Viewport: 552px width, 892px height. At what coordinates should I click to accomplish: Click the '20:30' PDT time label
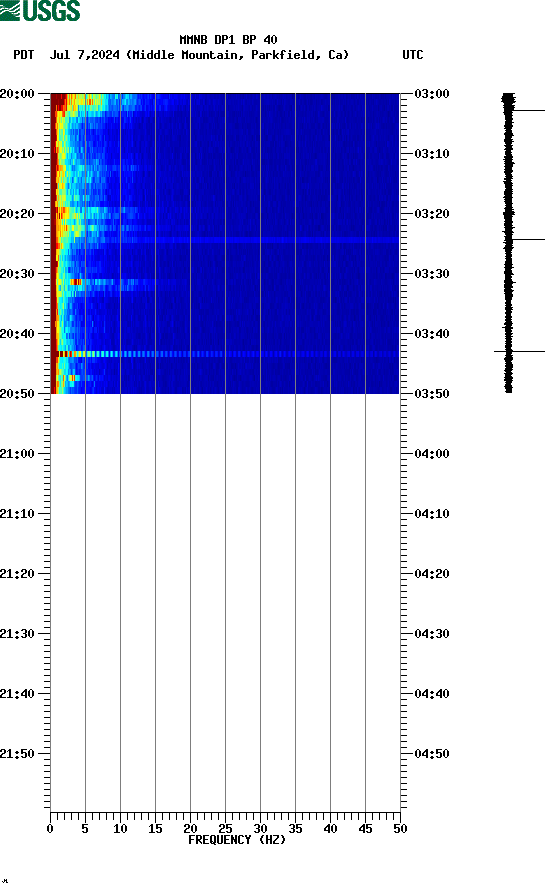pos(17,274)
